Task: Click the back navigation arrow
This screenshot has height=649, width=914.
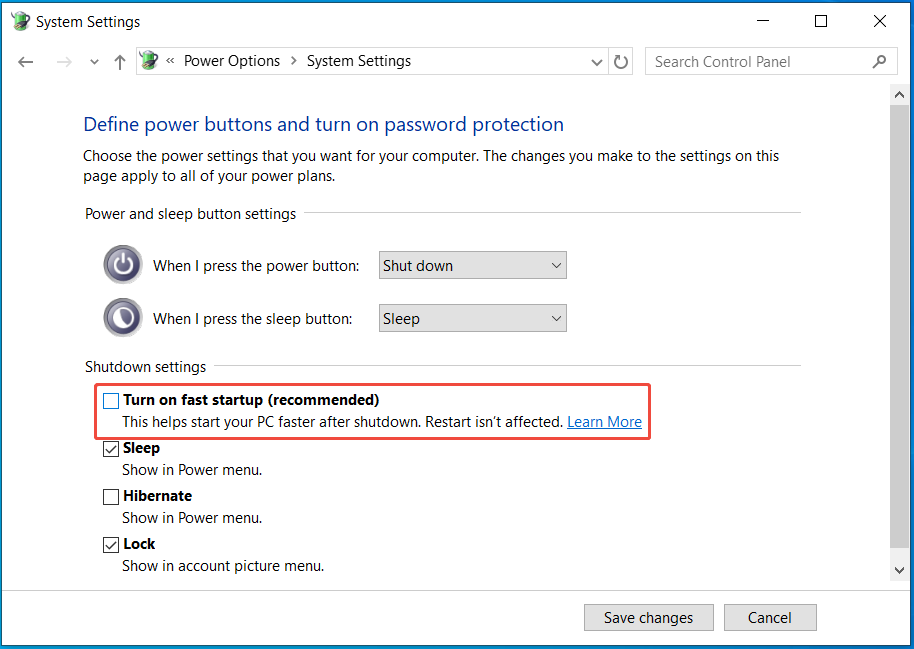Action: [25, 61]
